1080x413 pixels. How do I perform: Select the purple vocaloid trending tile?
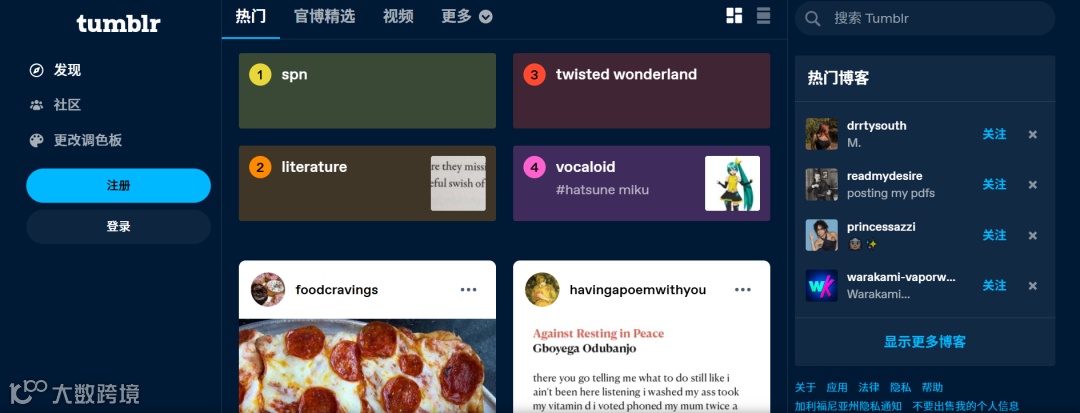[x=641, y=183]
